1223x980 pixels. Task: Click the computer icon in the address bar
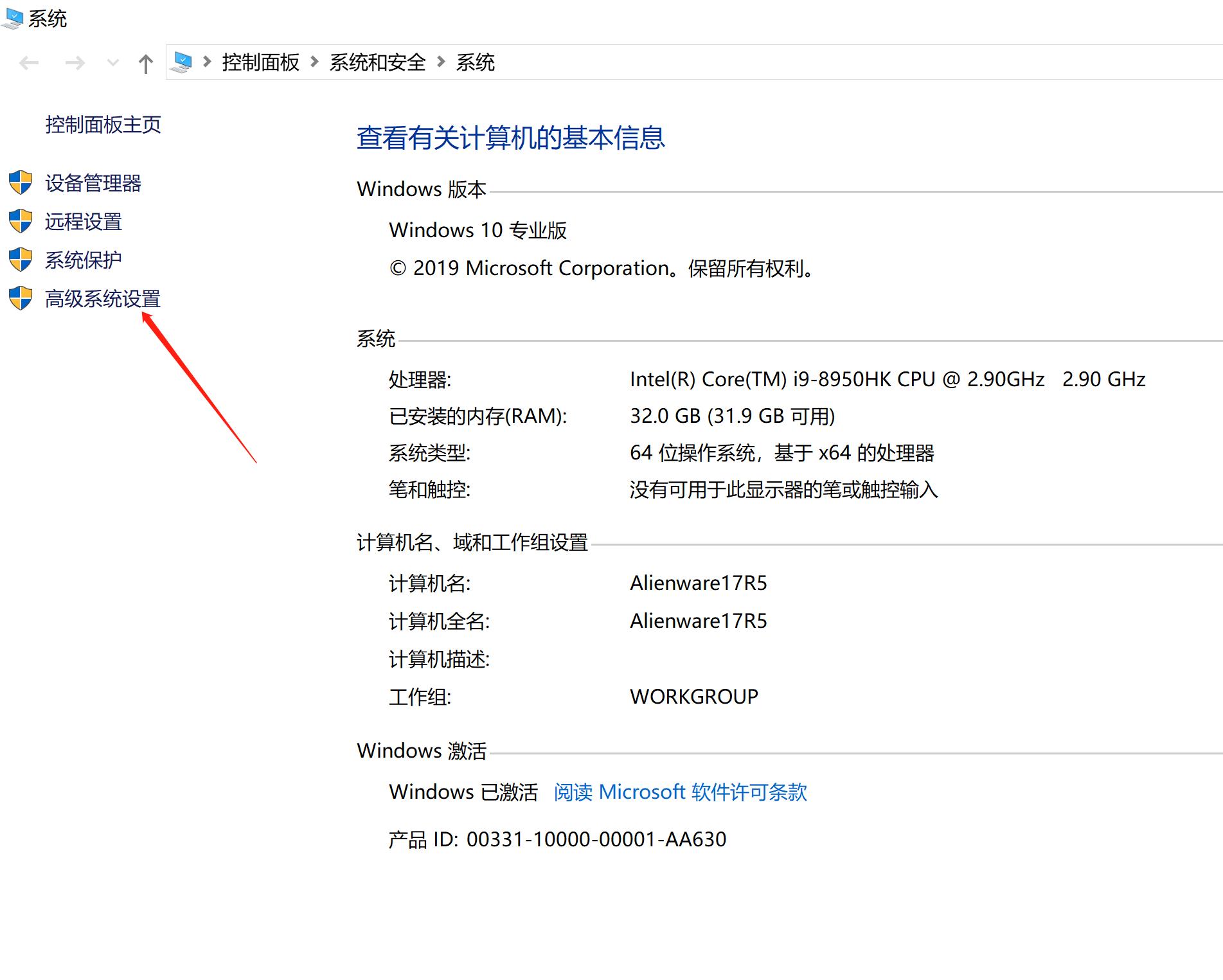pyautogui.click(x=182, y=62)
